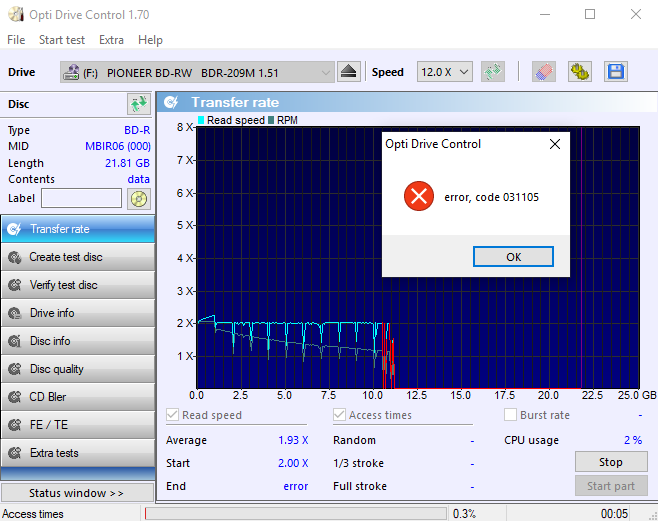Viewport: 658px width, 521px height.
Task: Click the Stop button
Action: point(611,462)
